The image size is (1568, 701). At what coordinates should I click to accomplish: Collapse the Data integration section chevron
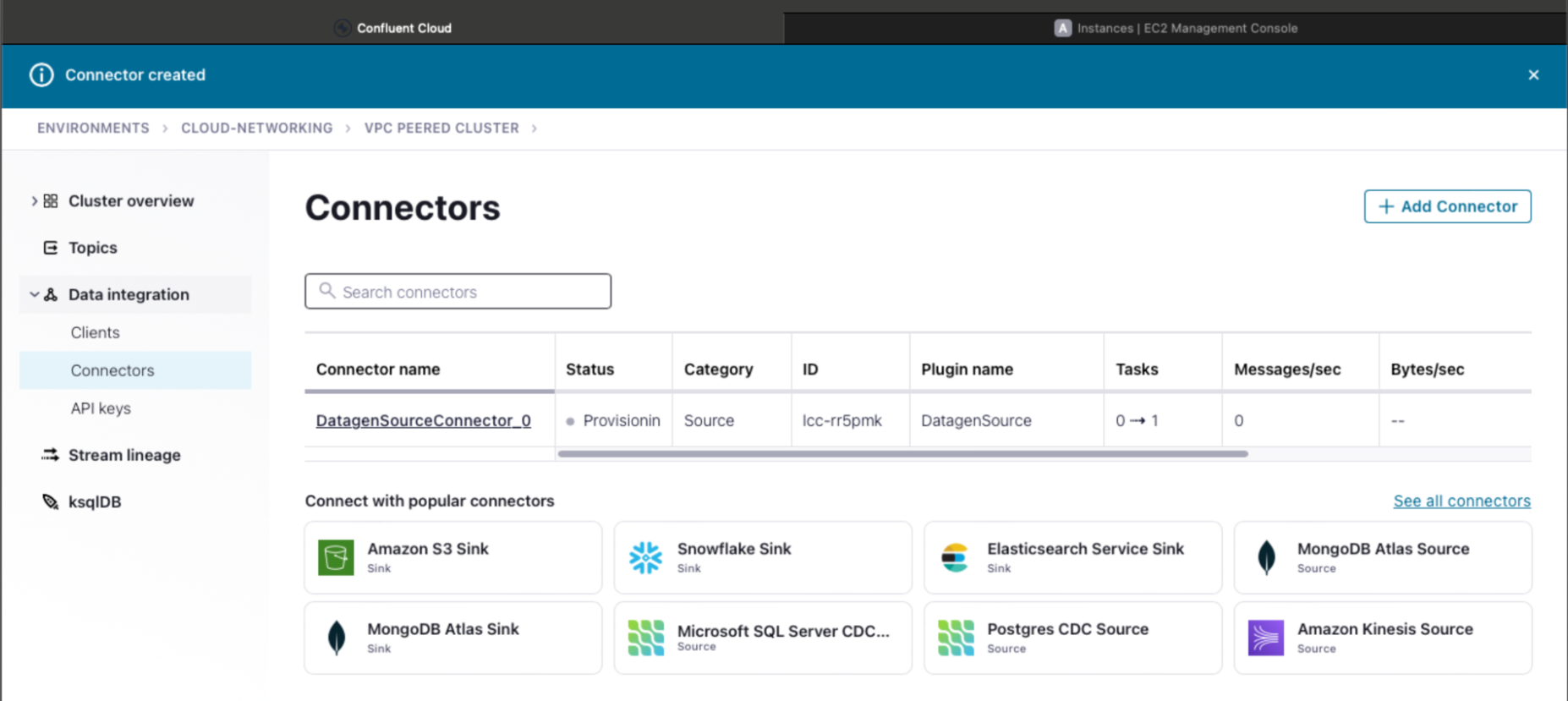[x=34, y=294]
